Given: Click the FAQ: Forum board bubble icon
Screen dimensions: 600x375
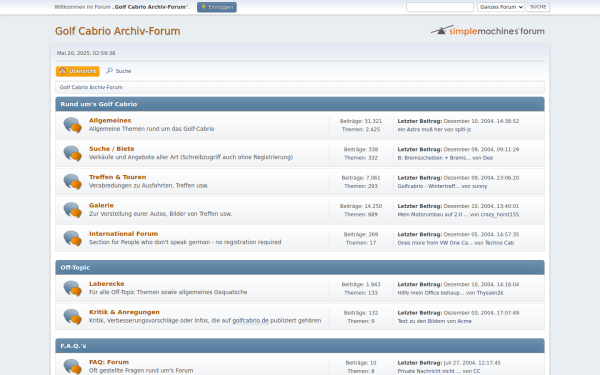Looking at the screenshot, I should coord(72,366).
